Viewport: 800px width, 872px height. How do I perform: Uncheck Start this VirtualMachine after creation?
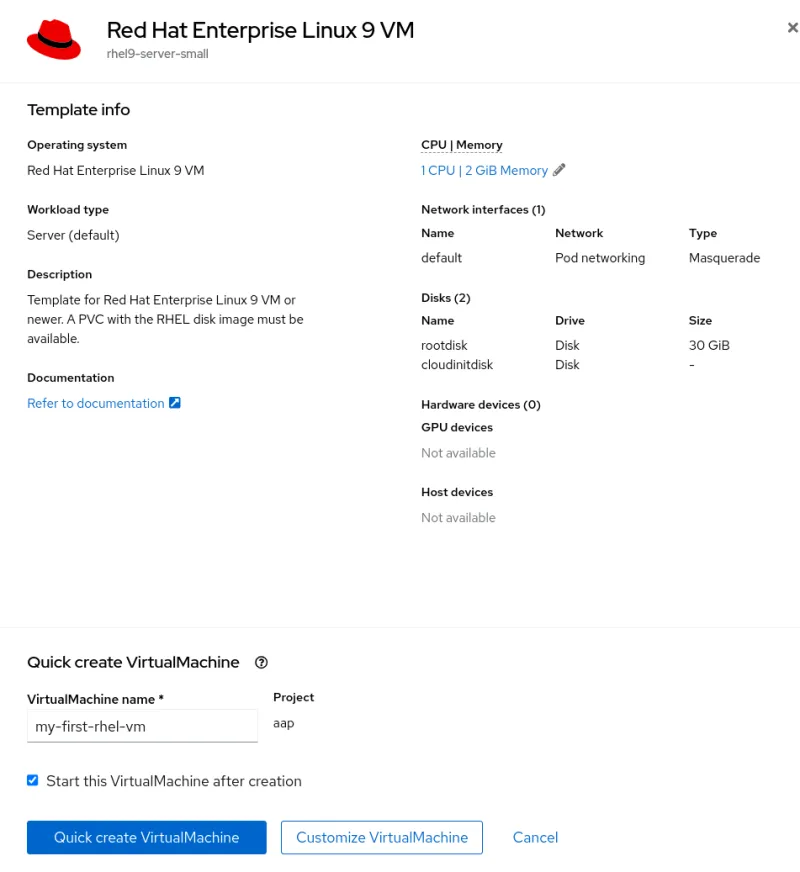tap(32, 781)
